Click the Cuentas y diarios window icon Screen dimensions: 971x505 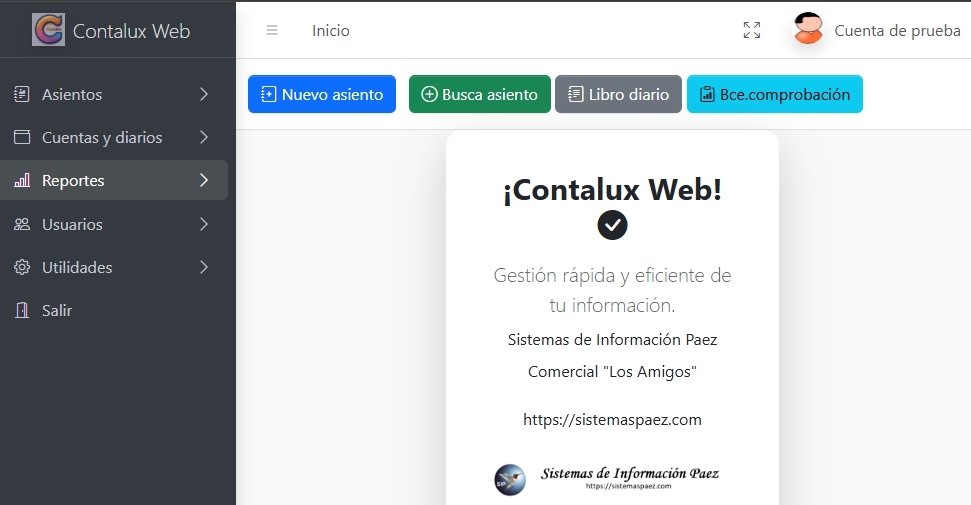coord(22,138)
